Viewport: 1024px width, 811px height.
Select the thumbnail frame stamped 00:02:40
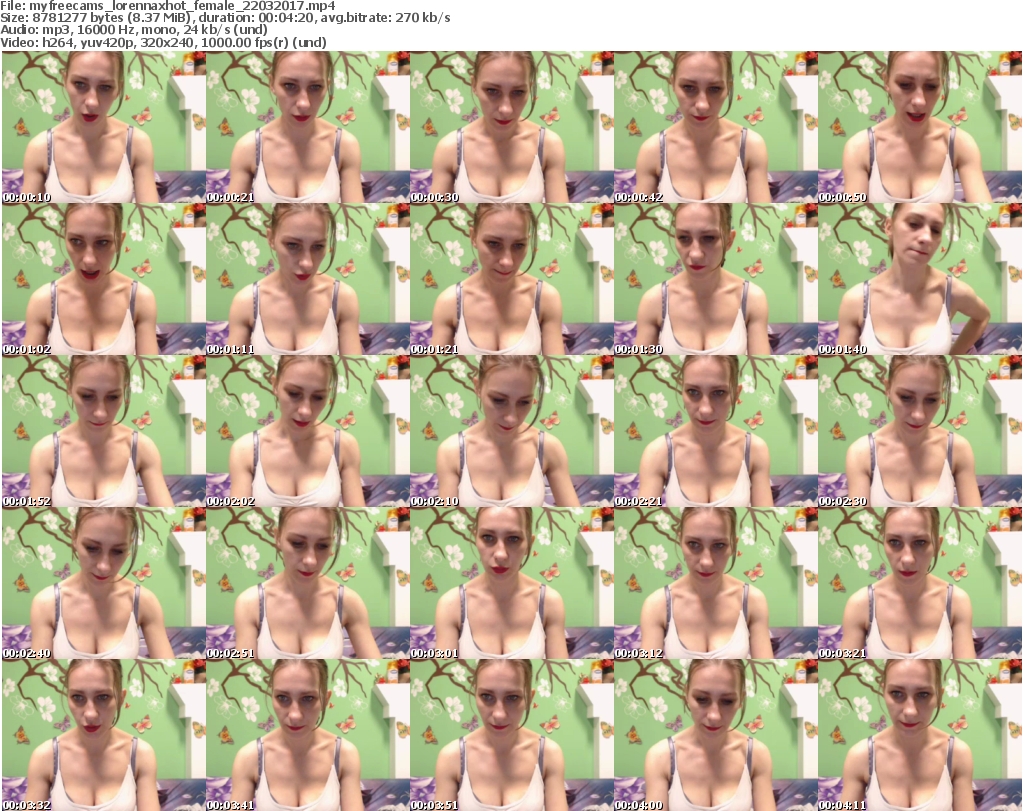coord(104,584)
